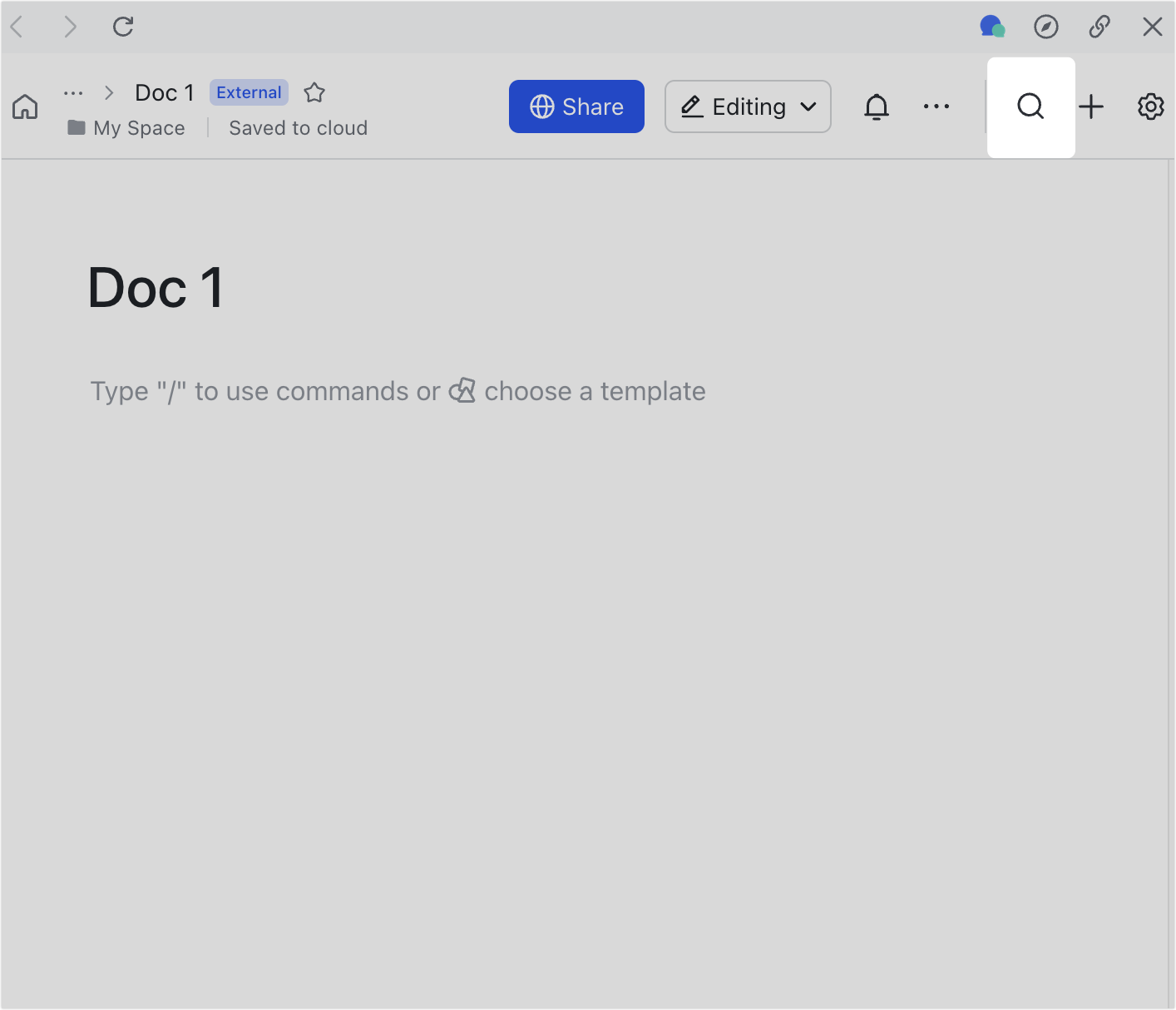1176x1010 pixels.
Task: Open workspace settings with the gear icon
Action: [1150, 106]
